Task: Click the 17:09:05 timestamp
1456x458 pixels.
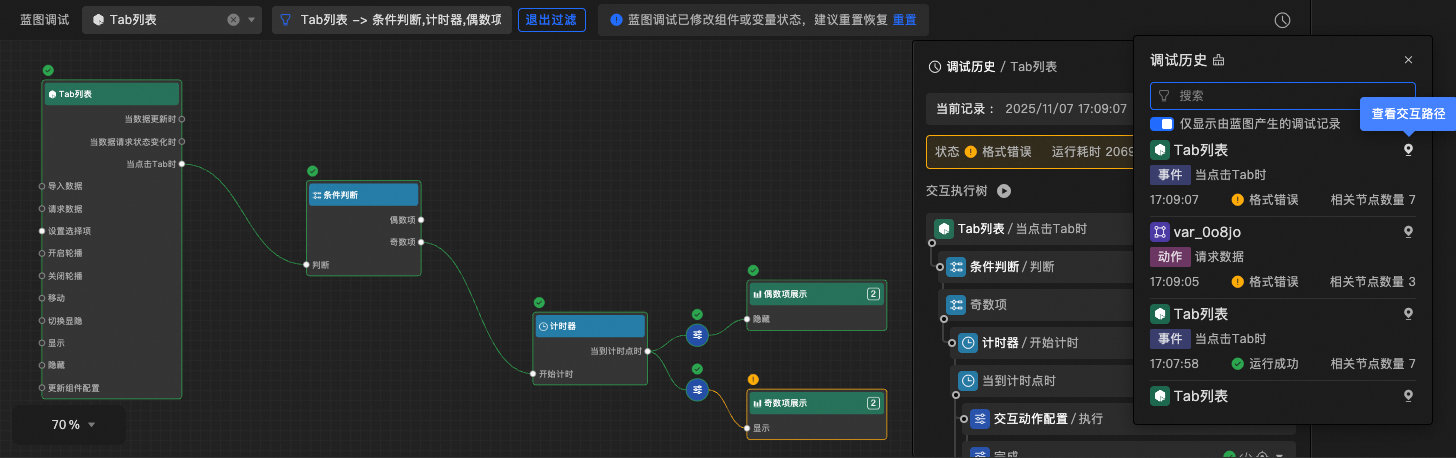Action: (x=1174, y=282)
